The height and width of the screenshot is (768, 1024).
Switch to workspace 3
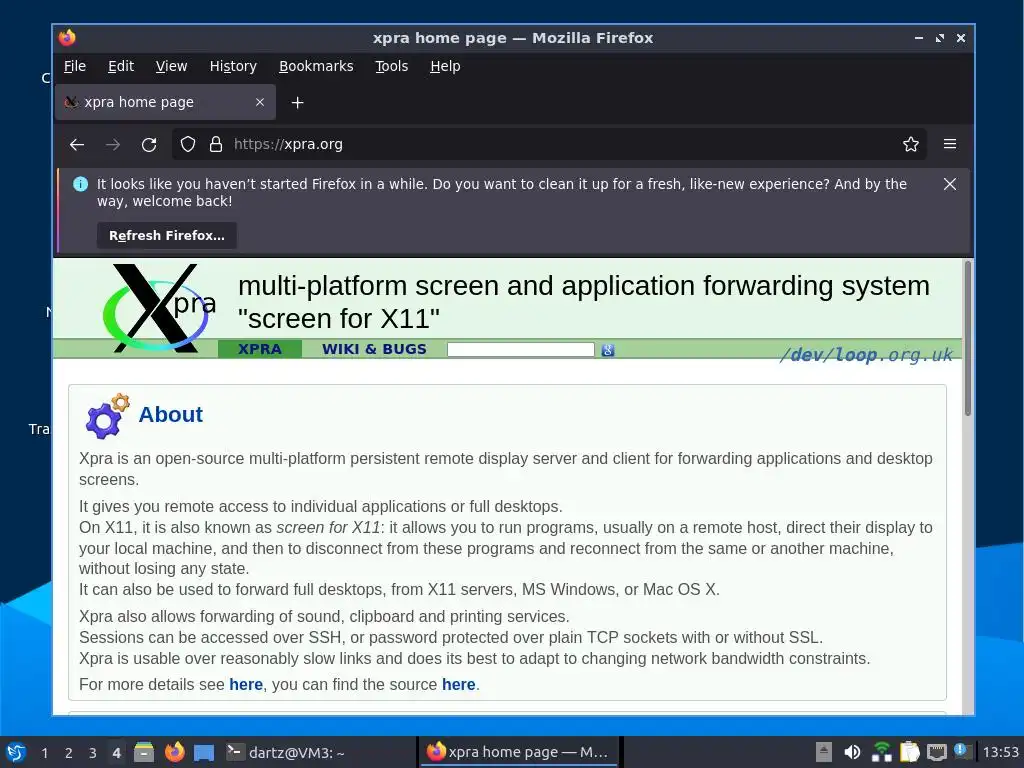[93, 753]
